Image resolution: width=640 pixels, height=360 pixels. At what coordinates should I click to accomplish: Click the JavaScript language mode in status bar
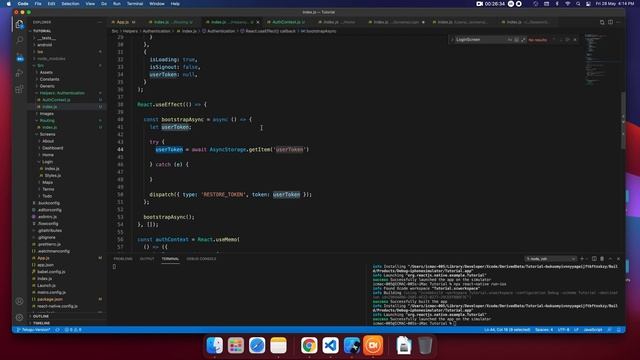pos(593,329)
